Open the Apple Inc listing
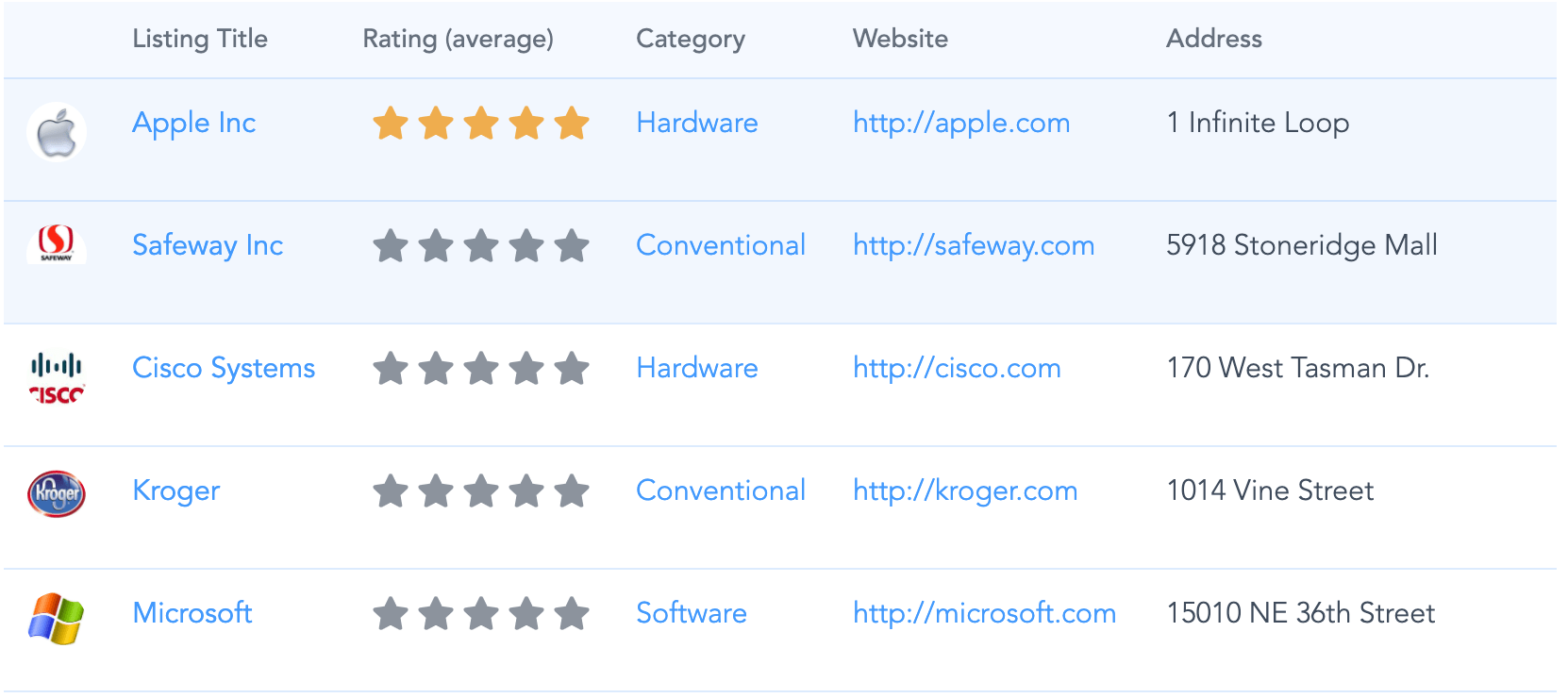The image size is (1568, 698). coord(193,124)
